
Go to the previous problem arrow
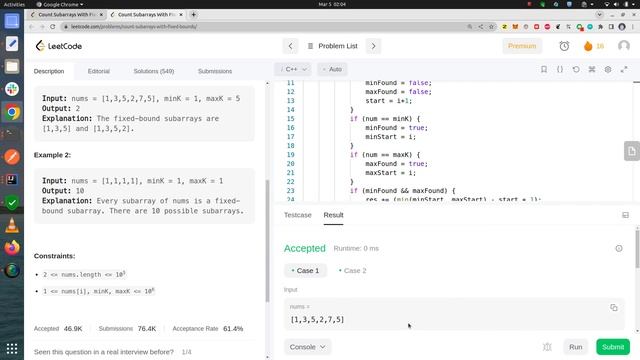pyautogui.click(x=290, y=46)
